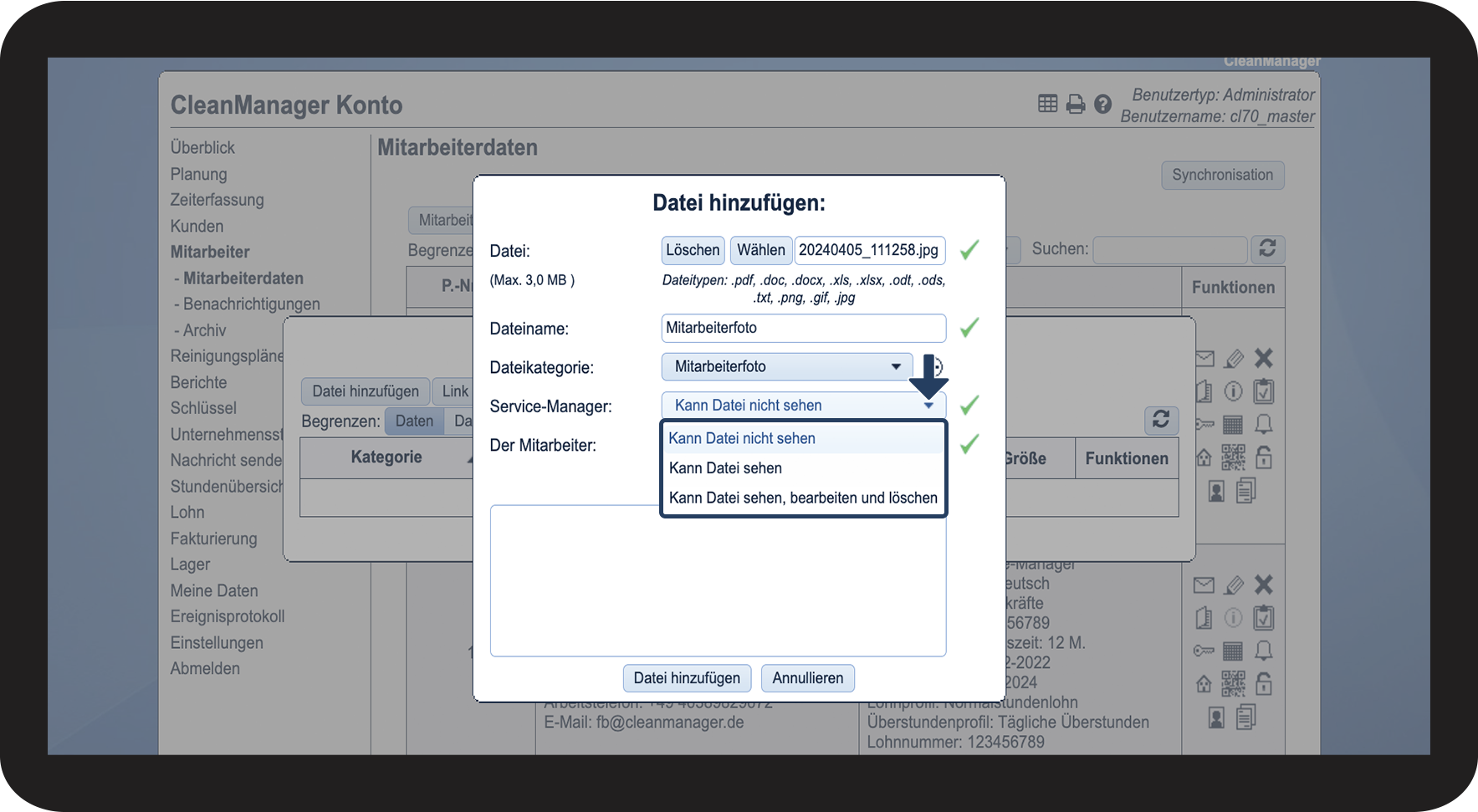Click the clipboard checkmark icon in the lower employee row
The image size is (1478, 812).
[x=1263, y=618]
